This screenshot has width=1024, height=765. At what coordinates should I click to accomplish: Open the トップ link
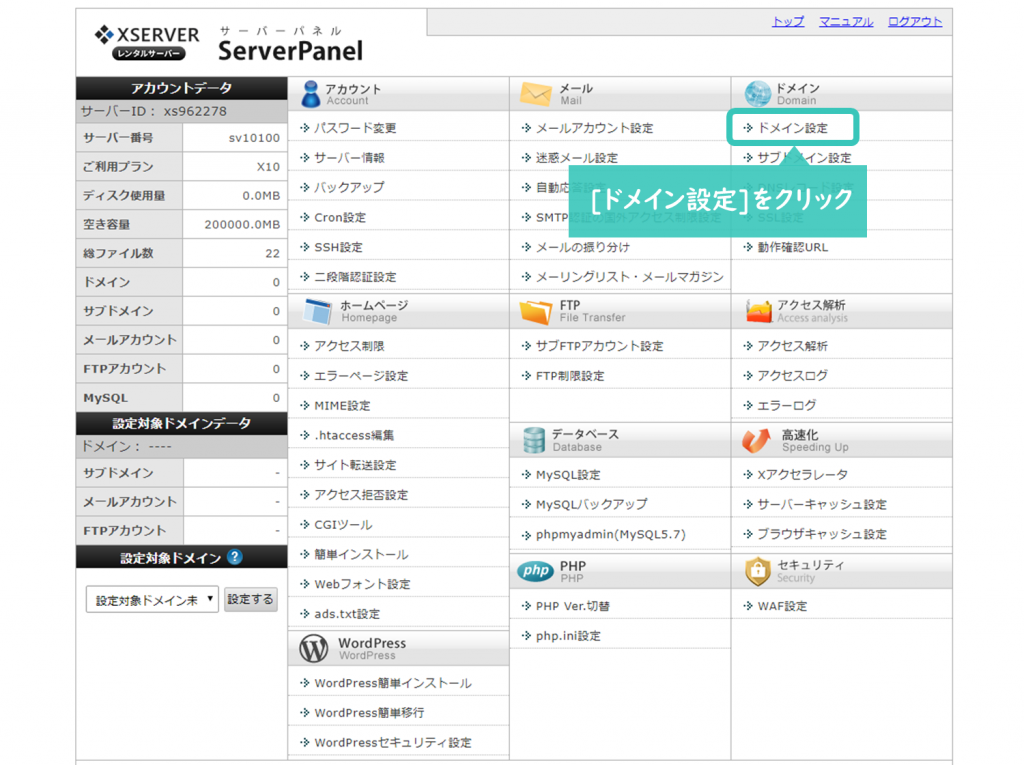(x=788, y=22)
